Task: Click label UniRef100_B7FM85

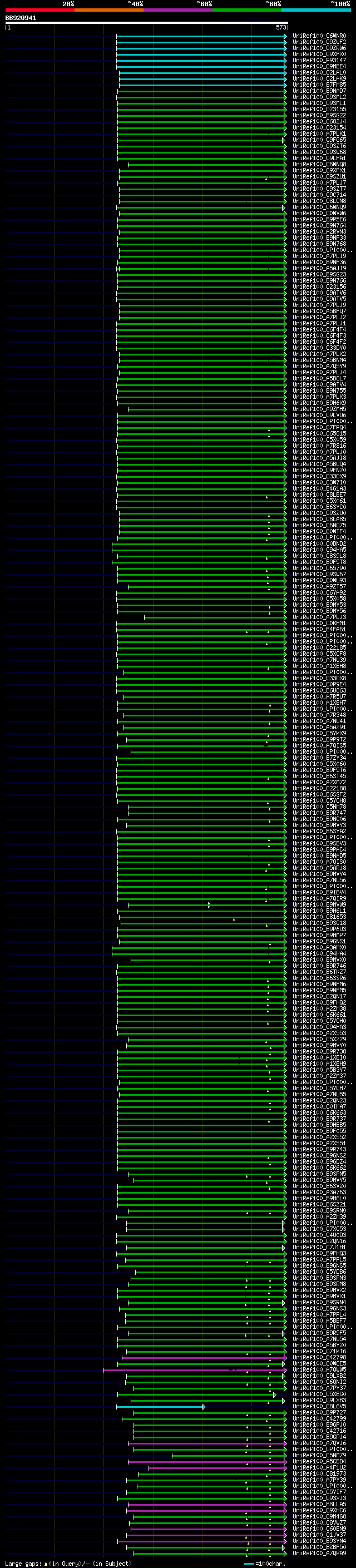Action: coord(319,85)
